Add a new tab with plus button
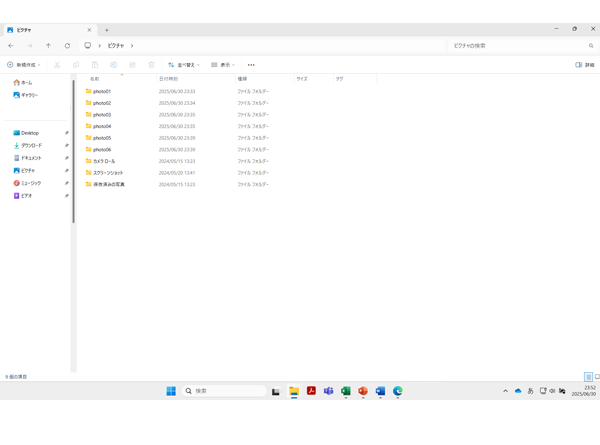 [107, 30]
